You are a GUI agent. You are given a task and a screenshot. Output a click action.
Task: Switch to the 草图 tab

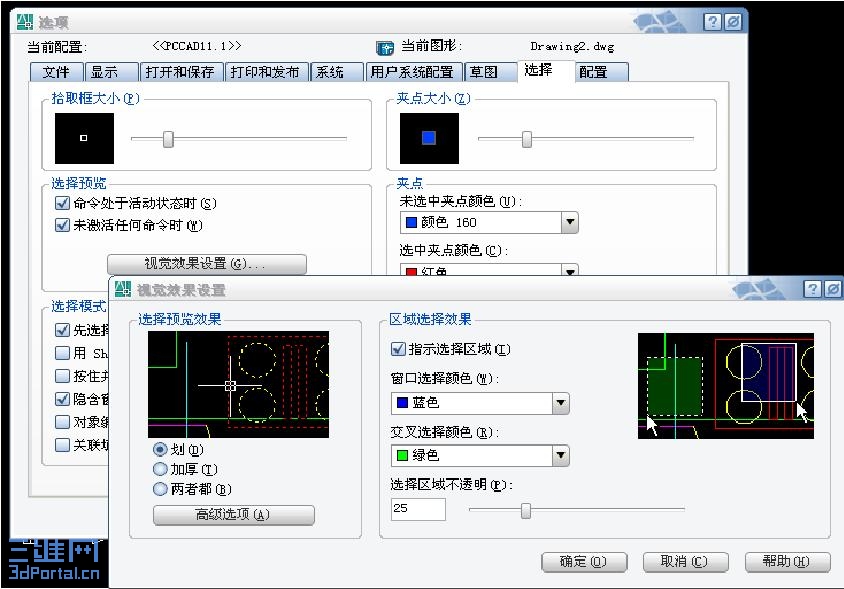pos(490,72)
